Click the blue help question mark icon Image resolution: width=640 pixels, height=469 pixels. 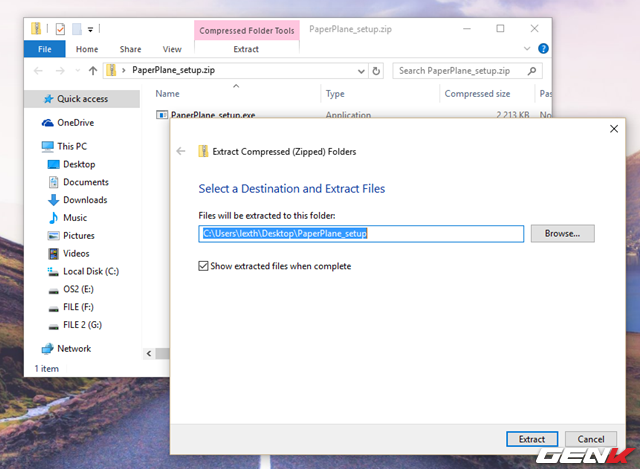[x=543, y=48]
